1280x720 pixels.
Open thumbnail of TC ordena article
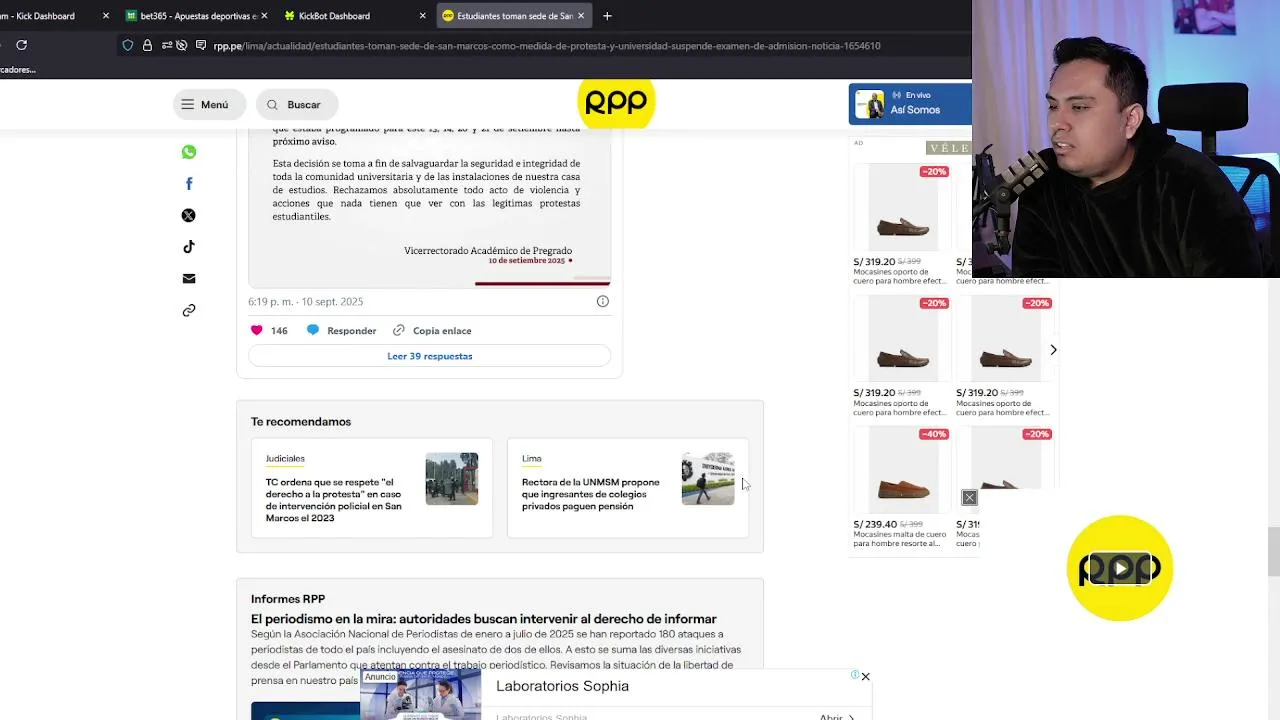(x=452, y=479)
